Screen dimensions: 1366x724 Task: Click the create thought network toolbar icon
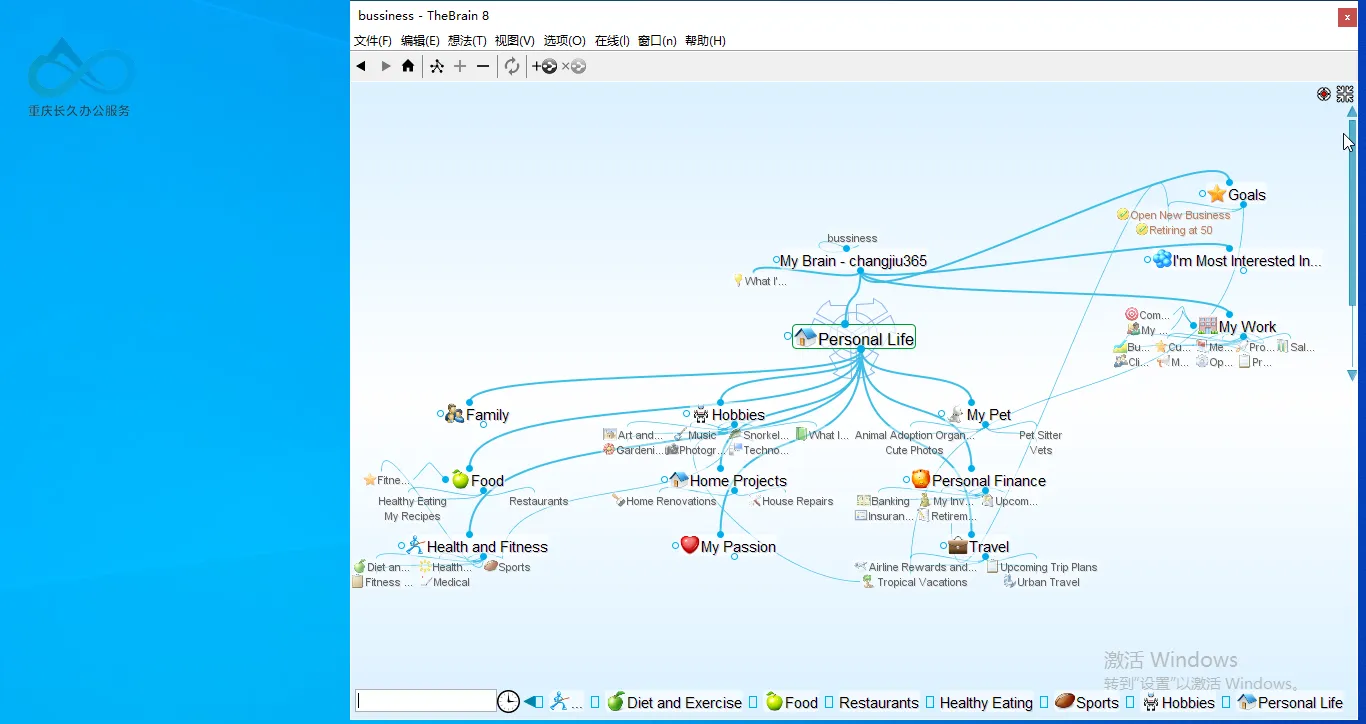(x=437, y=66)
